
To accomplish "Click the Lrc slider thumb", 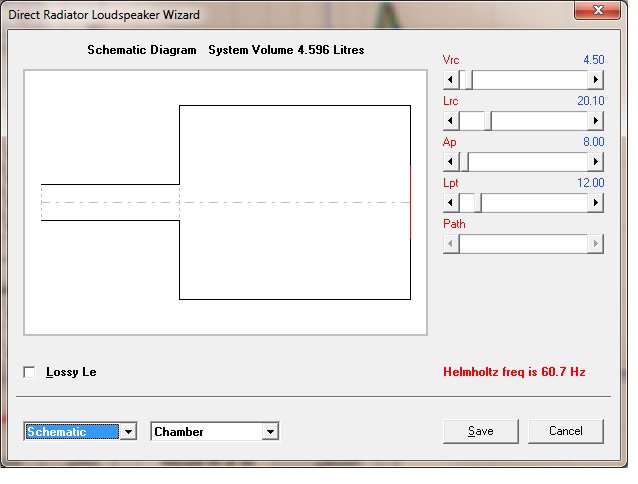I will click(x=488, y=121).
